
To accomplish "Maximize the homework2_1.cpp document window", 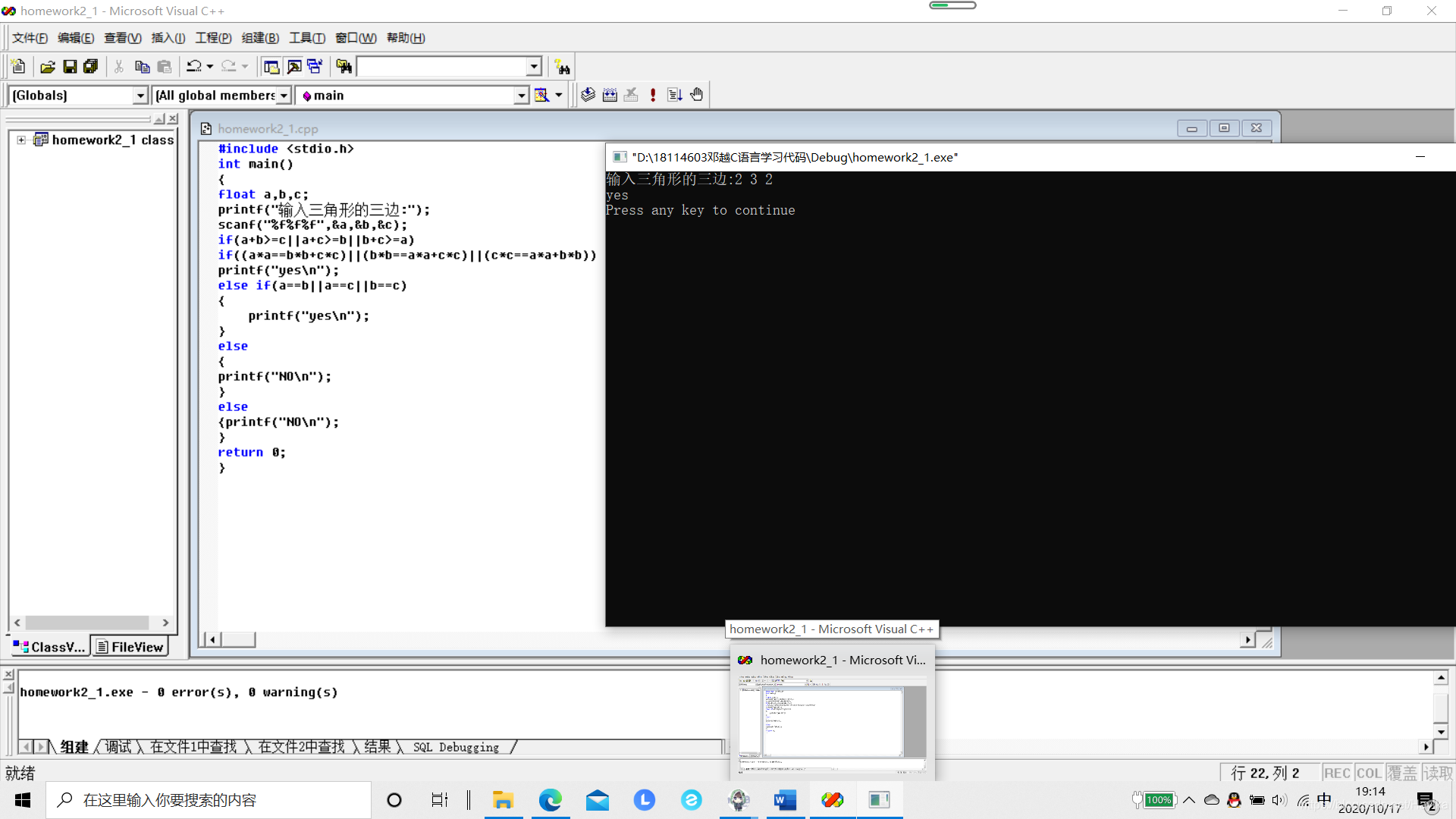I will pyautogui.click(x=1224, y=128).
